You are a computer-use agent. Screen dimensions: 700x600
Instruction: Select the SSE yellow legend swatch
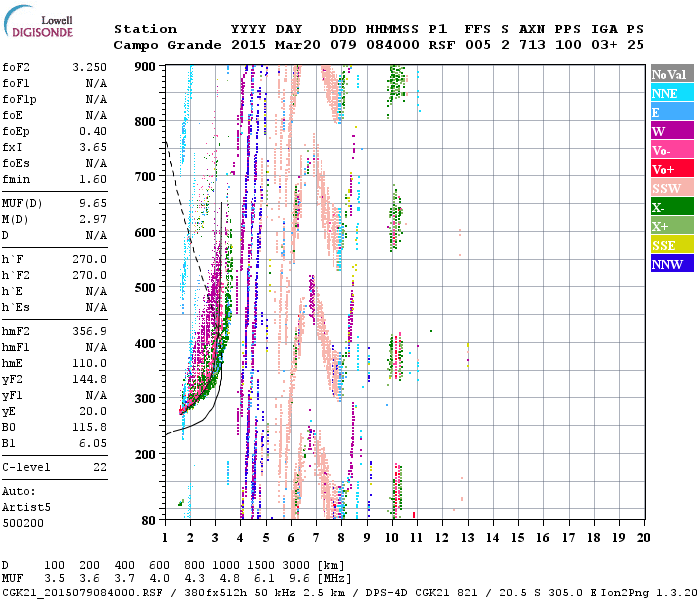(x=672, y=245)
